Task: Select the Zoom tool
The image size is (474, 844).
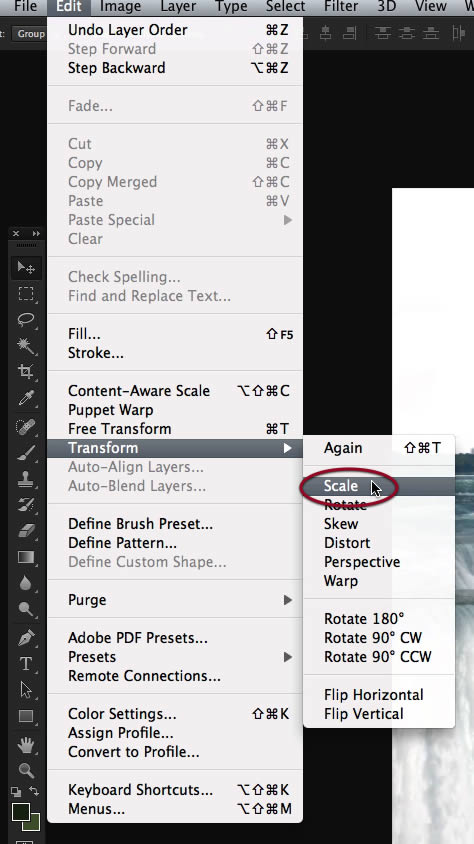Action: 26,770
